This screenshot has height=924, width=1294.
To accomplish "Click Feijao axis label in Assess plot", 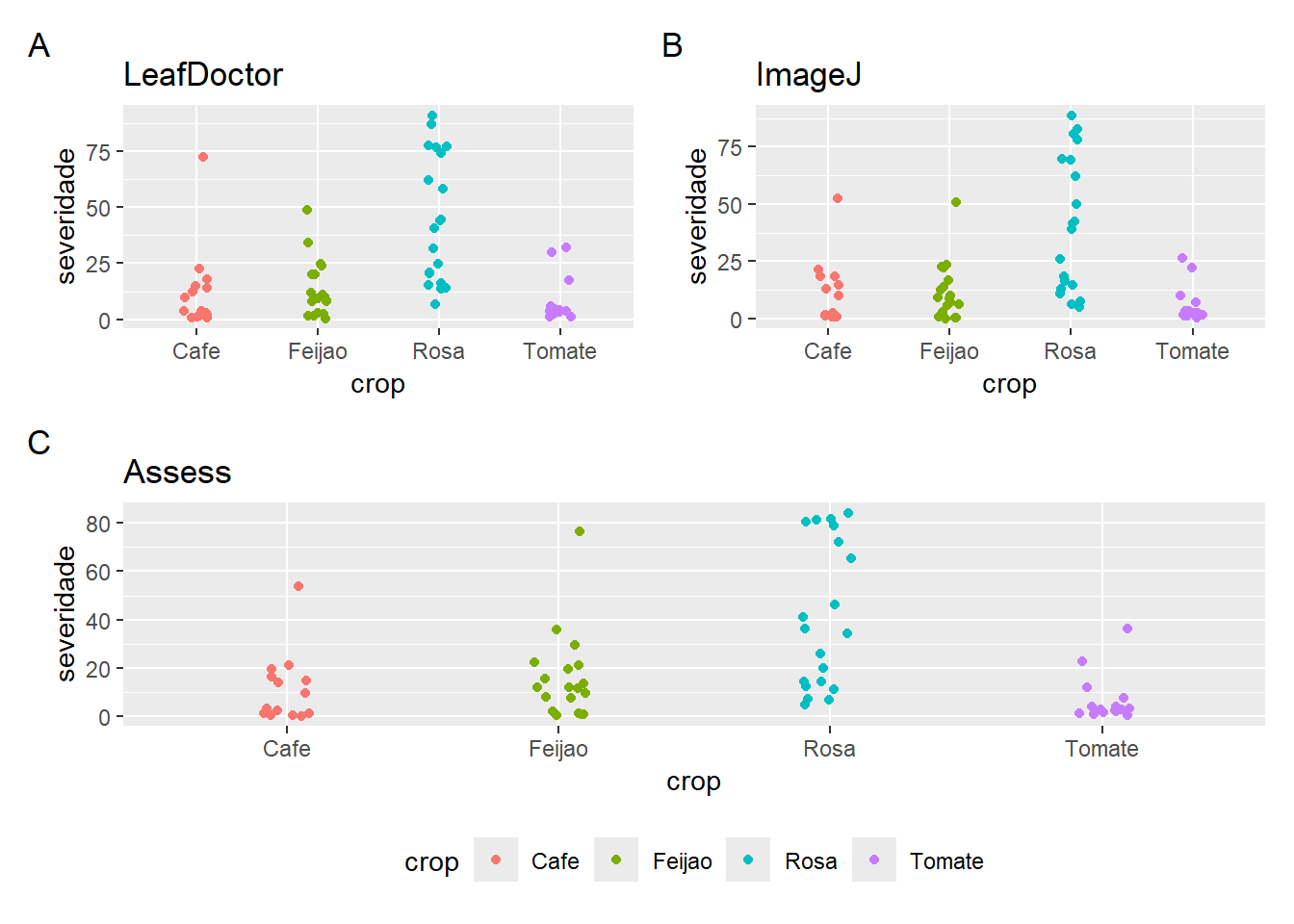I will pyautogui.click(x=557, y=749).
